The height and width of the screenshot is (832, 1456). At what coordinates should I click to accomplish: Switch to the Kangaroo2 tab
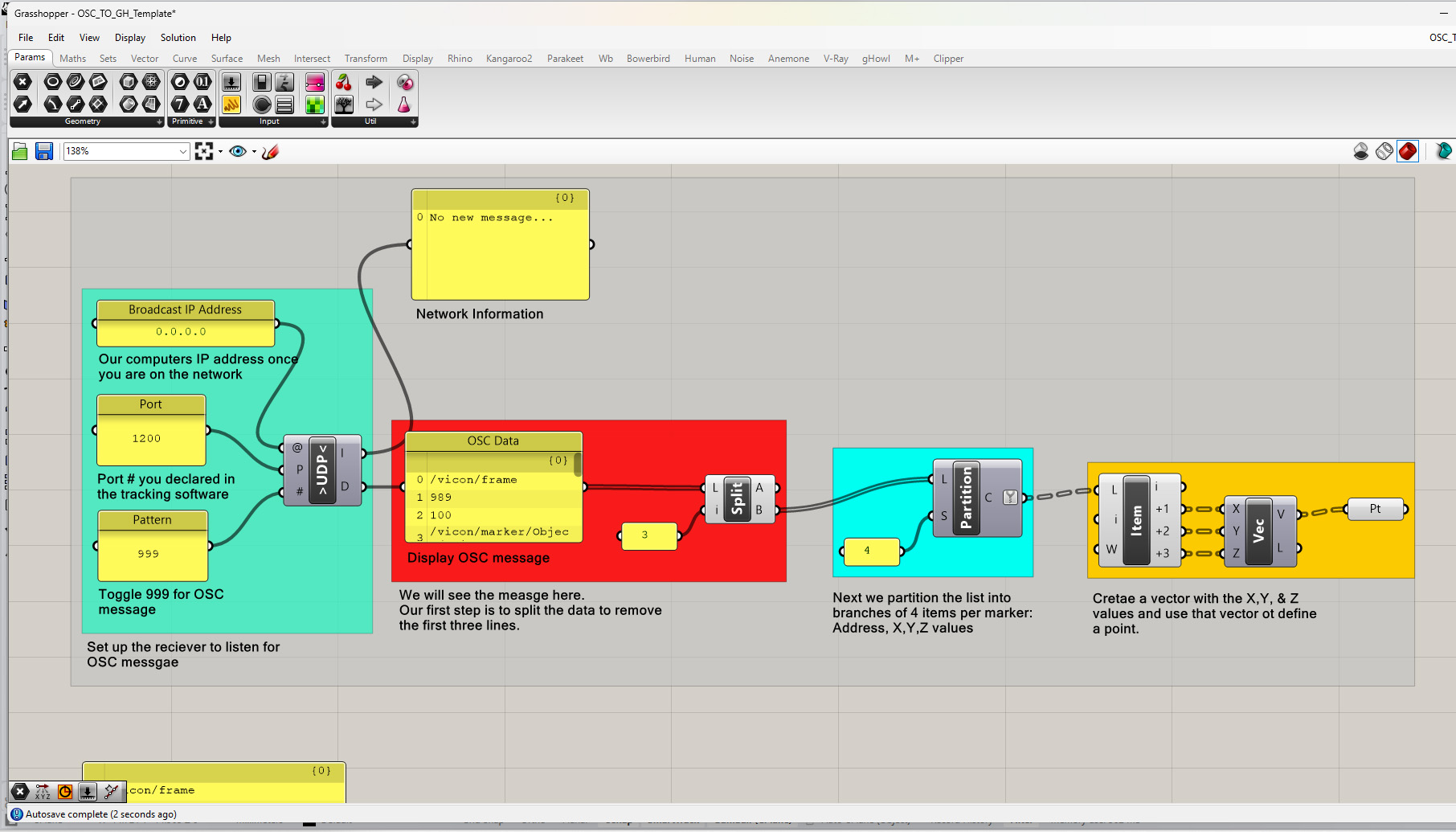pos(509,59)
